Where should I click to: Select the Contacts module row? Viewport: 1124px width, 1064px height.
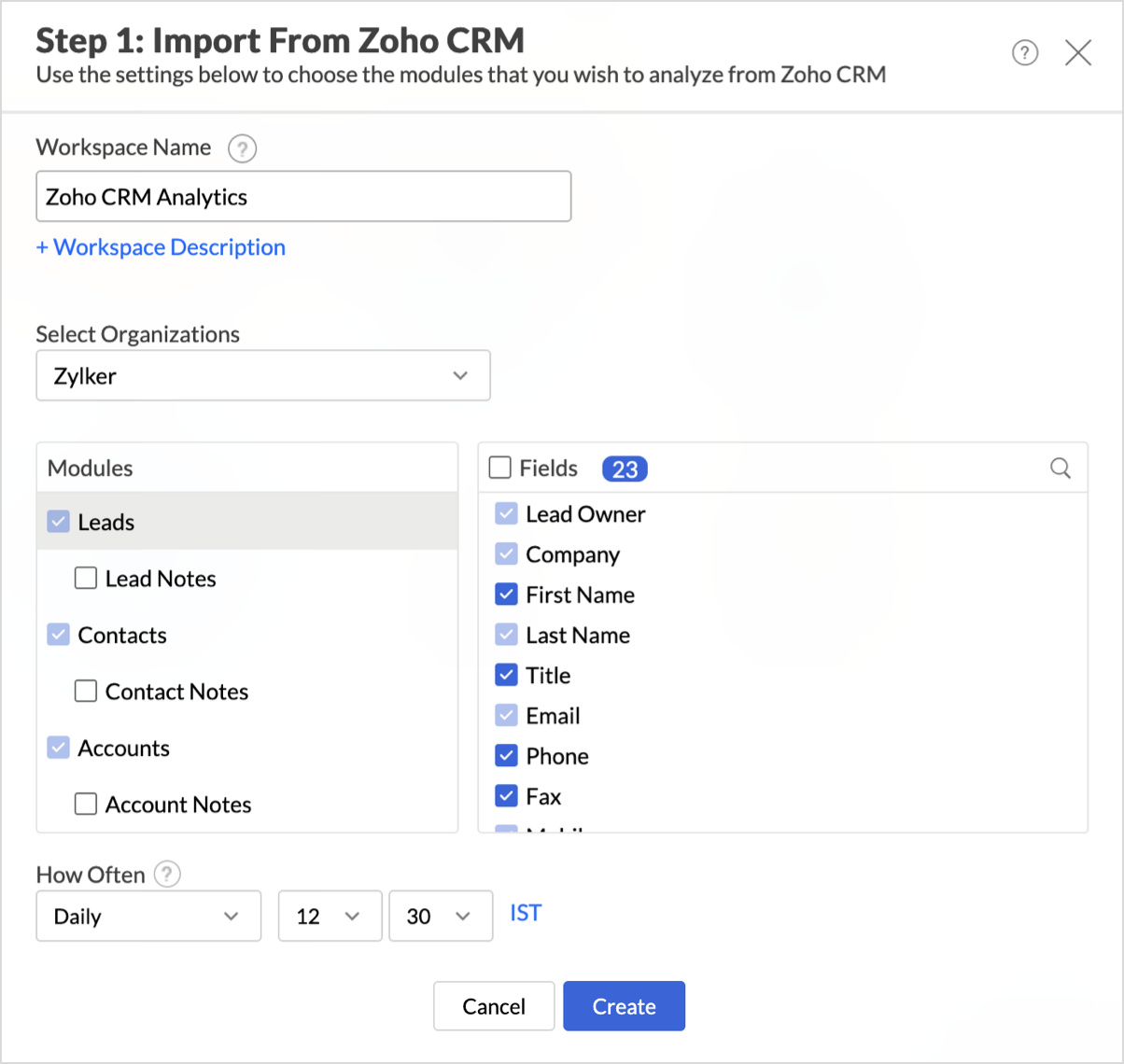tap(122, 636)
